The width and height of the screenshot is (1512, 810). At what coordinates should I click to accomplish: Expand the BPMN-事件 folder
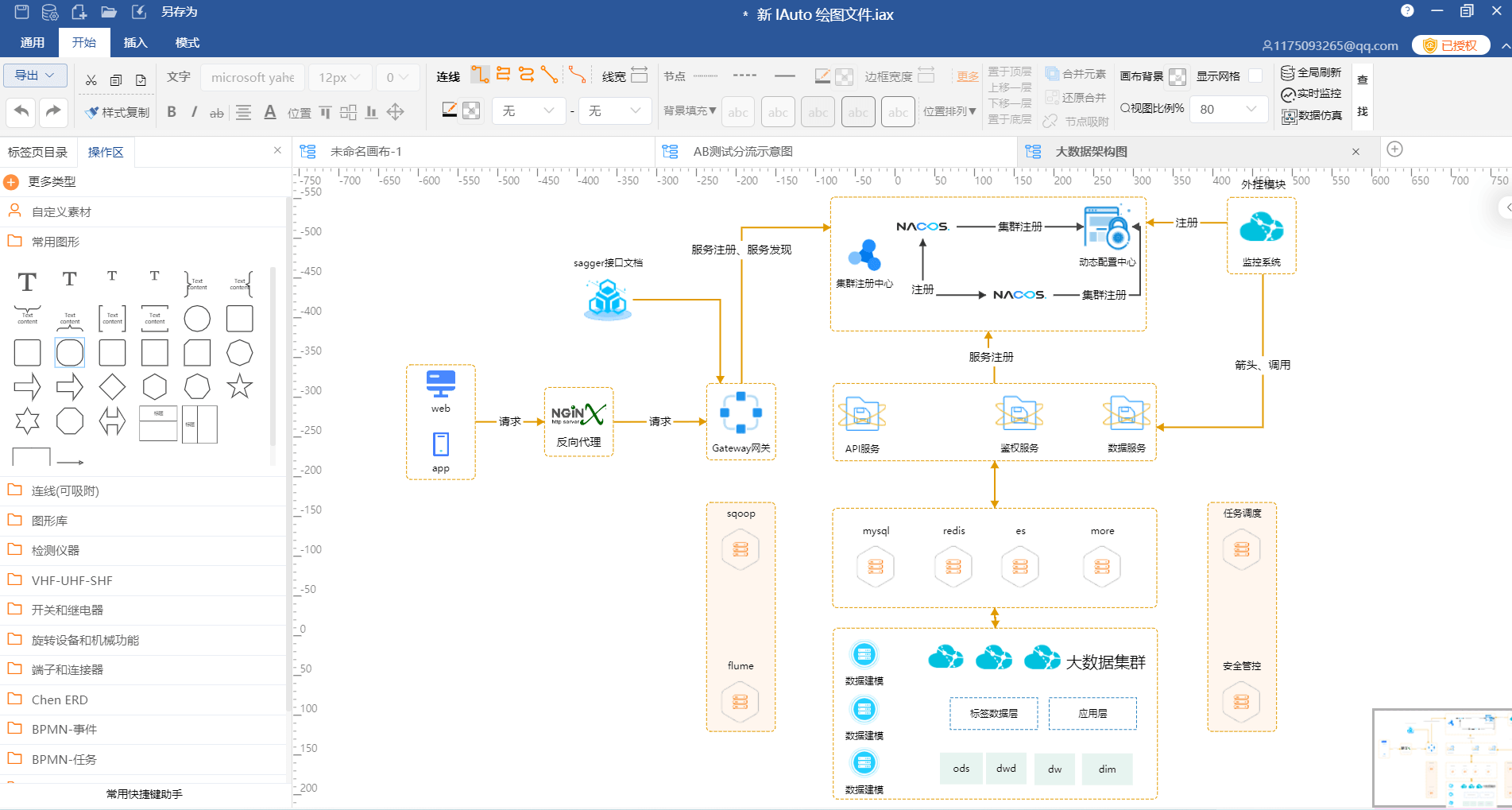[143, 729]
